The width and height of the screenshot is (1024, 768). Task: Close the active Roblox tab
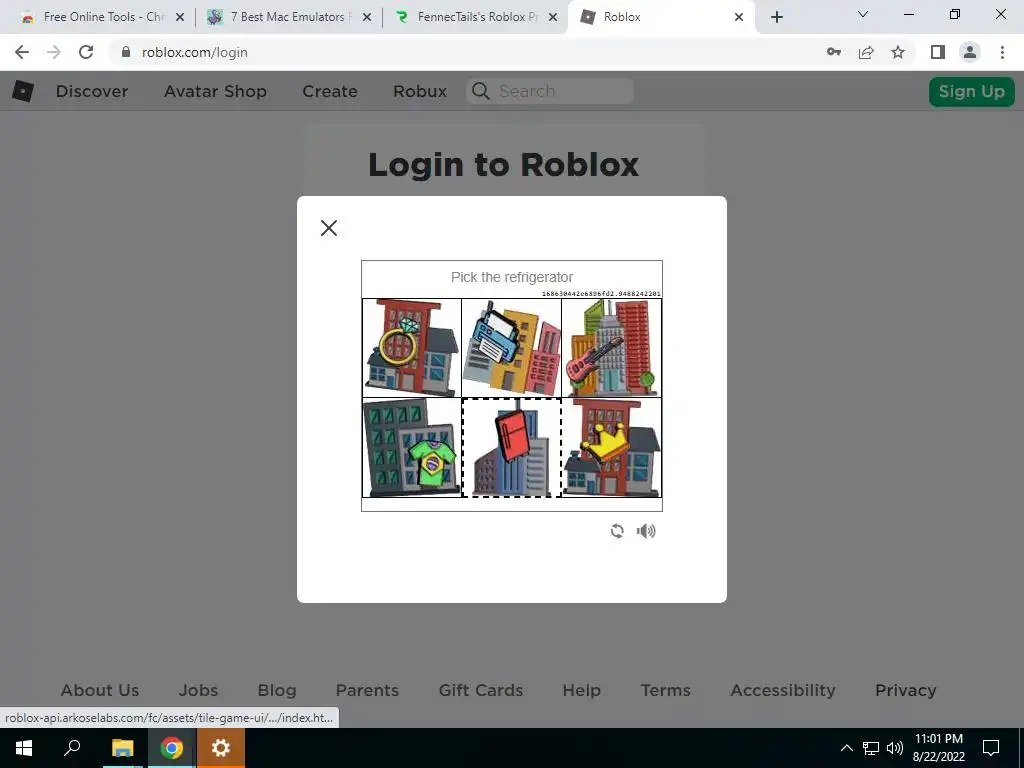point(739,18)
